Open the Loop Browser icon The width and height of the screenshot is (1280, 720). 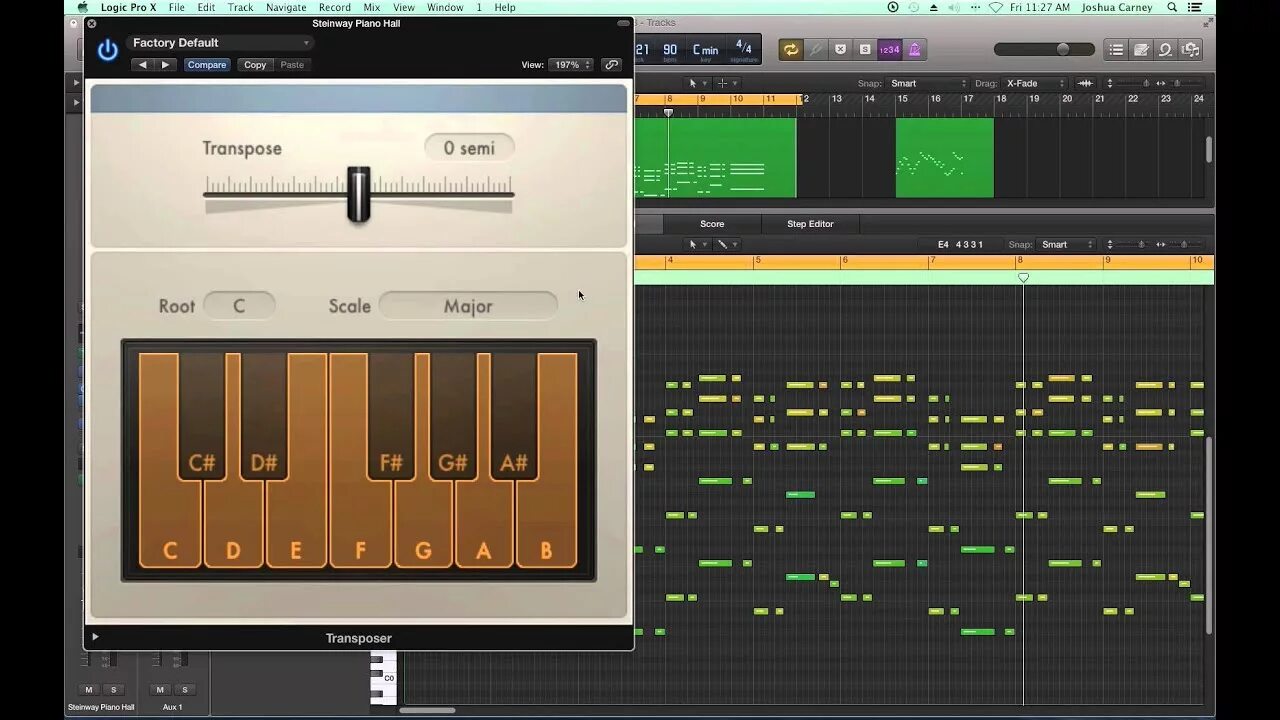click(1165, 49)
